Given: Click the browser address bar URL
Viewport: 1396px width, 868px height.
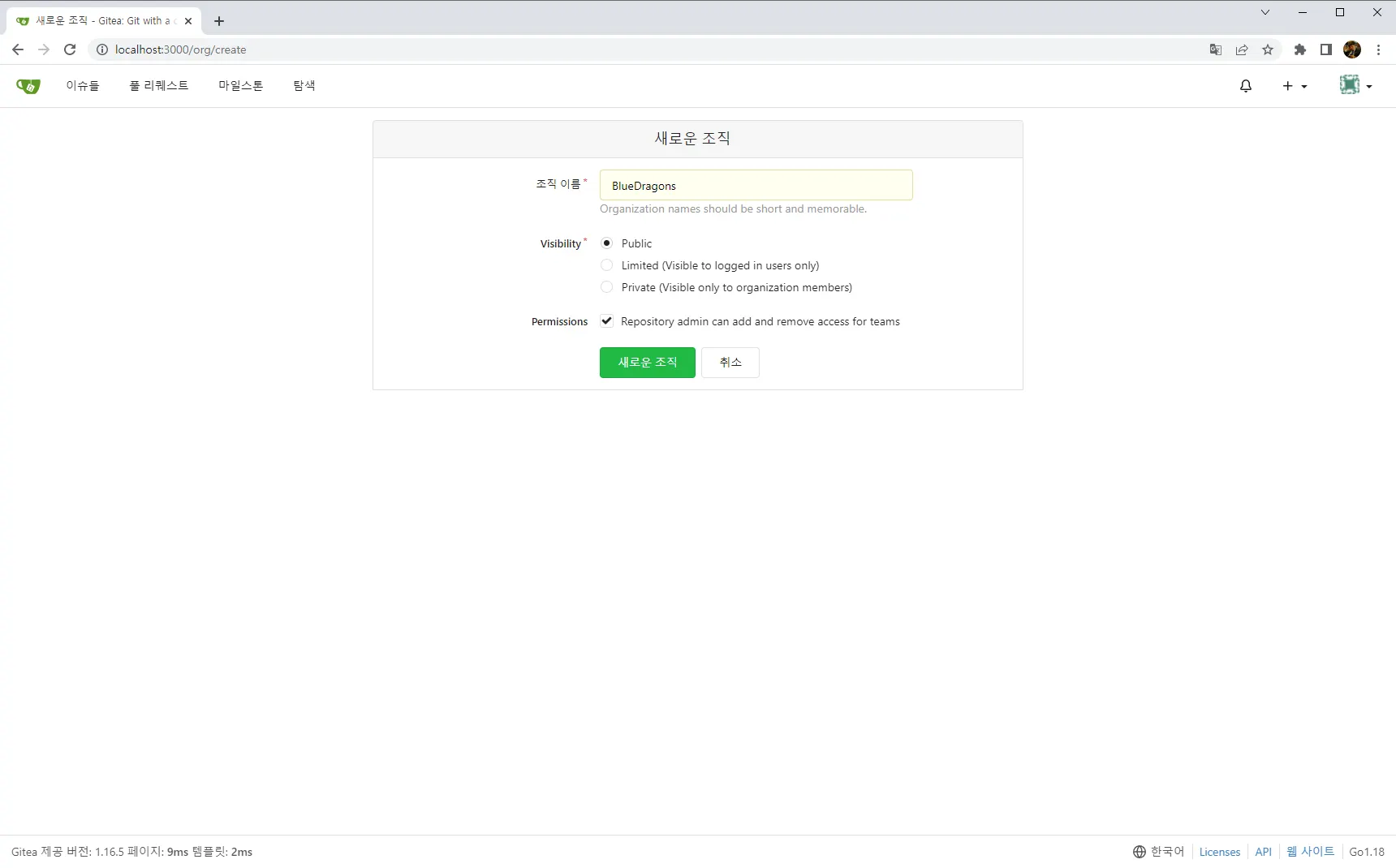Looking at the screenshot, I should tap(180, 49).
